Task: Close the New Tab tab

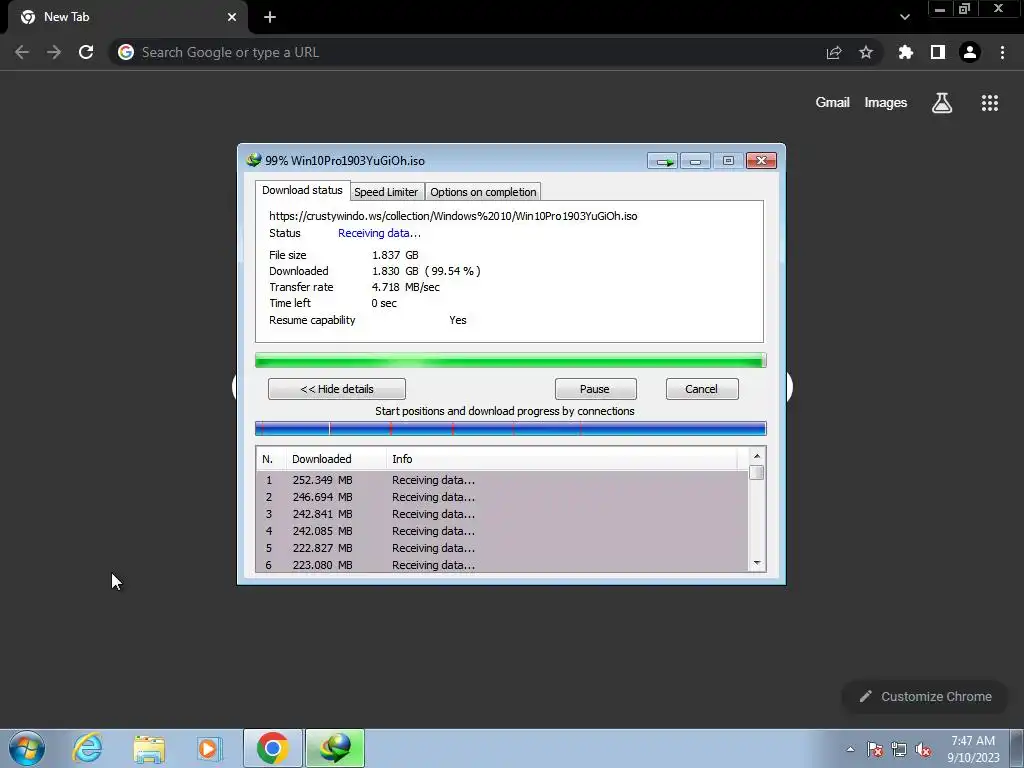Action: point(232,17)
